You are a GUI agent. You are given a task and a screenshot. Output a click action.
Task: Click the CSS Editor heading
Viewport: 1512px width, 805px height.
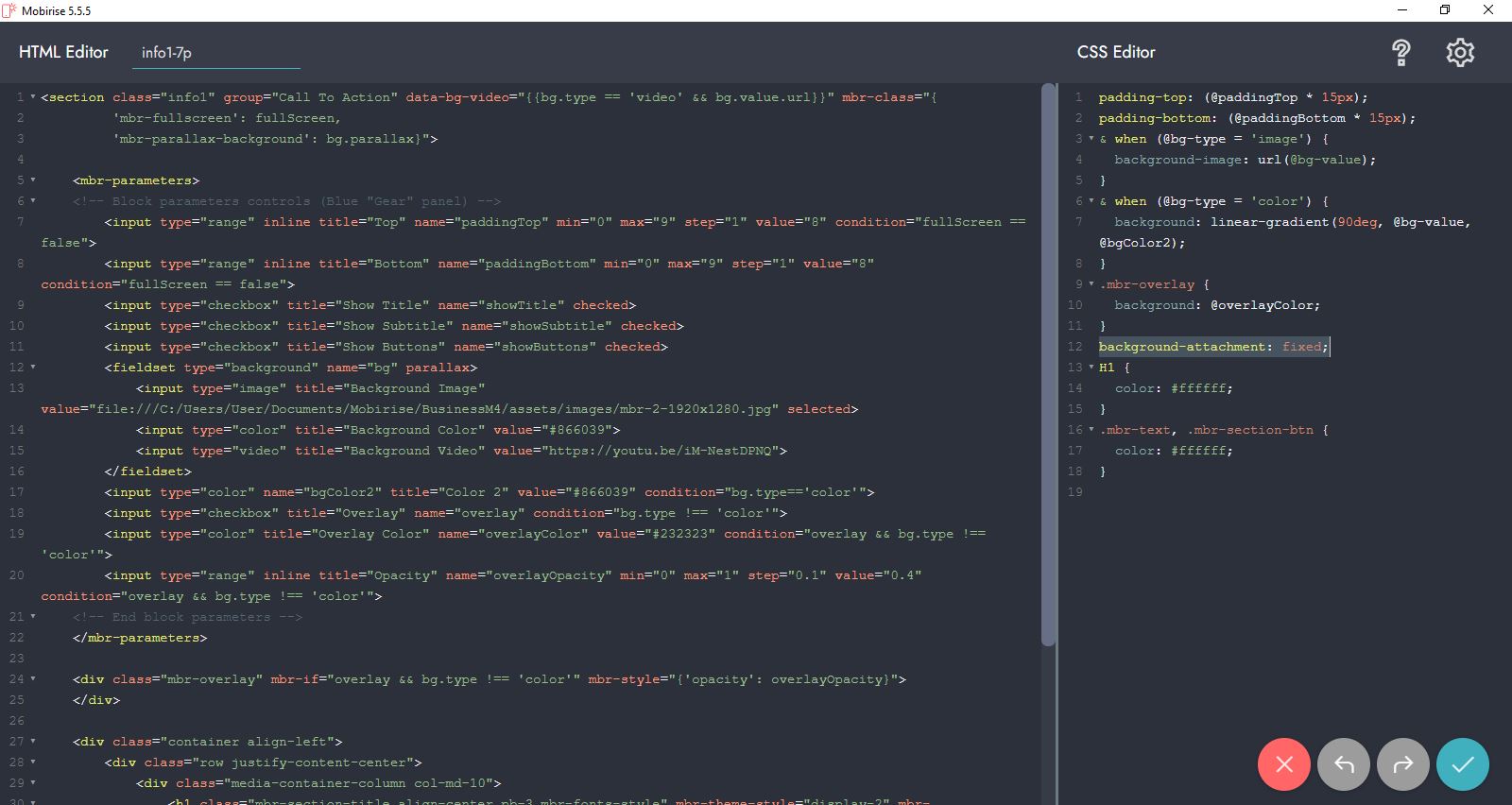[1116, 53]
